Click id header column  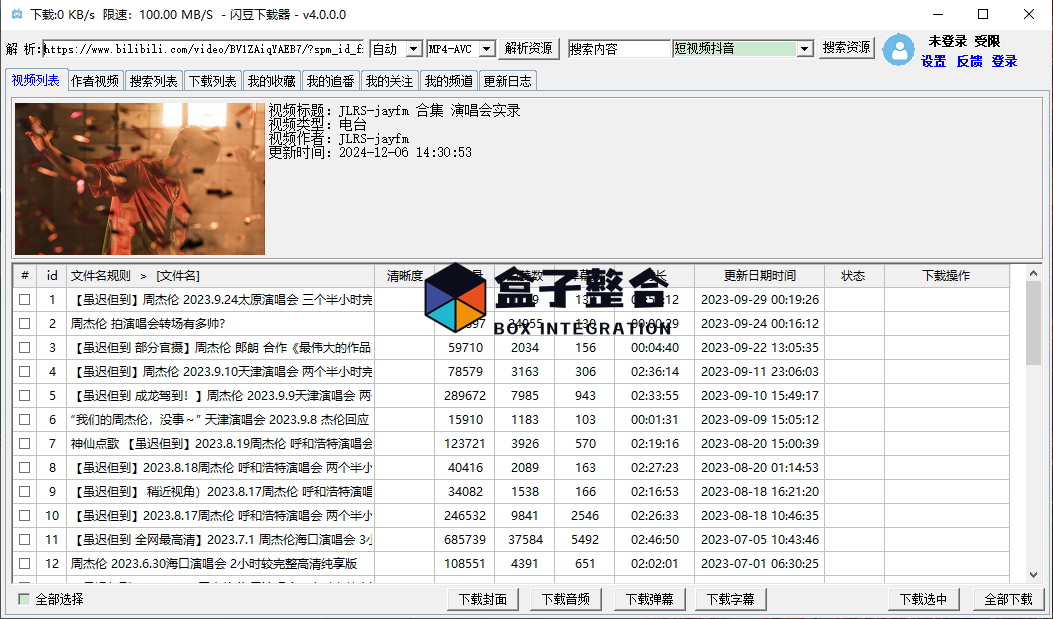52,276
